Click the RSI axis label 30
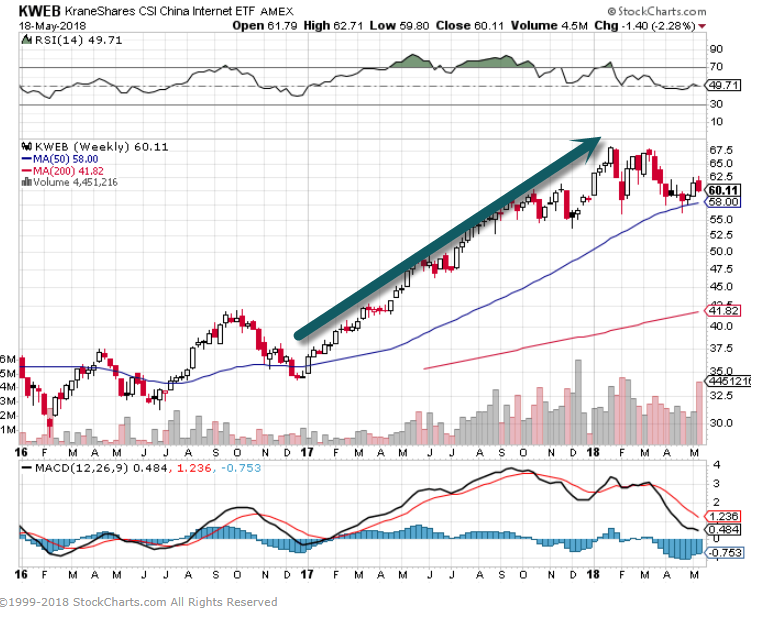 tap(716, 104)
